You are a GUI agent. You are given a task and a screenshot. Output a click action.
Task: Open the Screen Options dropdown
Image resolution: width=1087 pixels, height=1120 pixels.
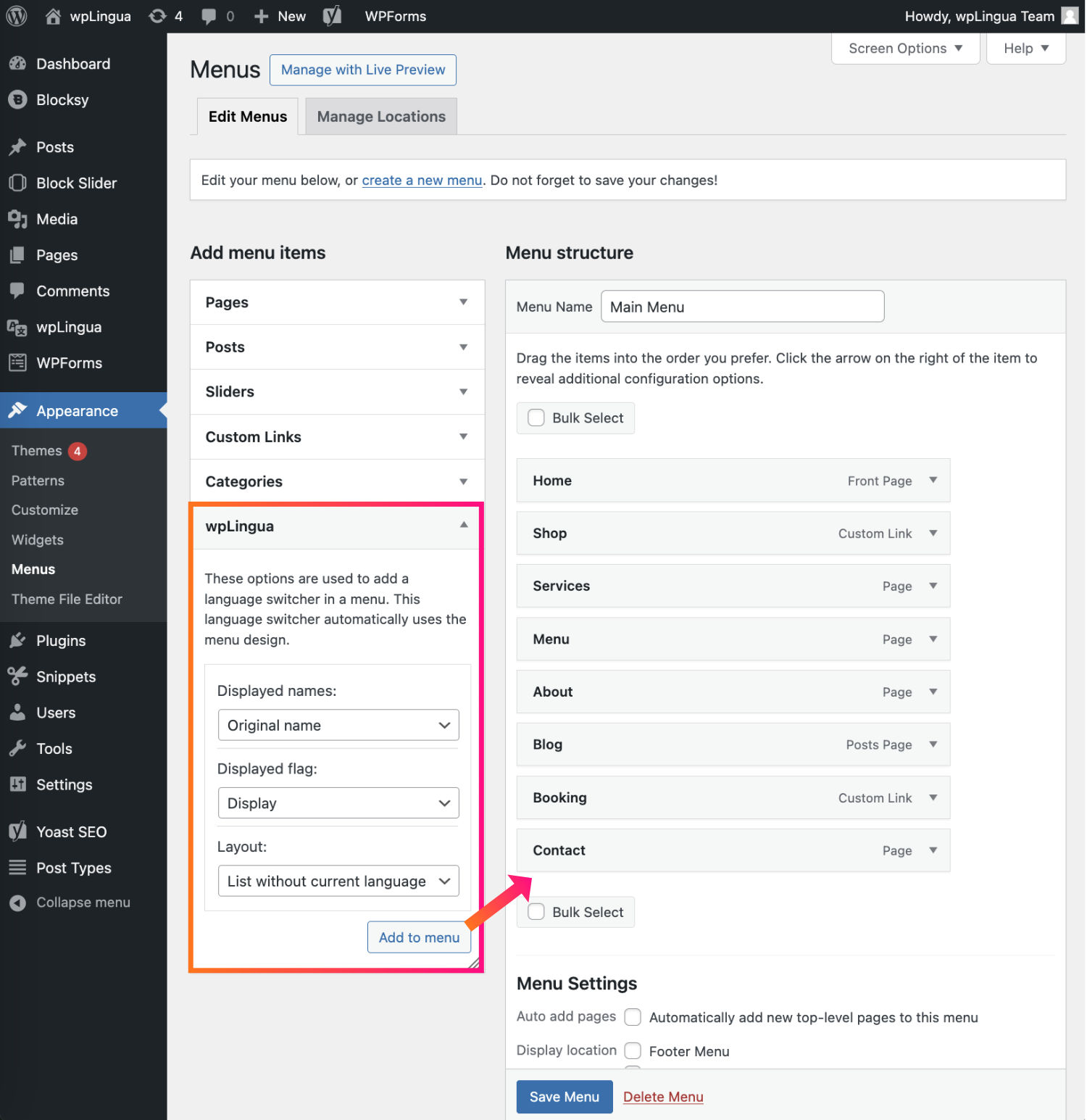[905, 49]
